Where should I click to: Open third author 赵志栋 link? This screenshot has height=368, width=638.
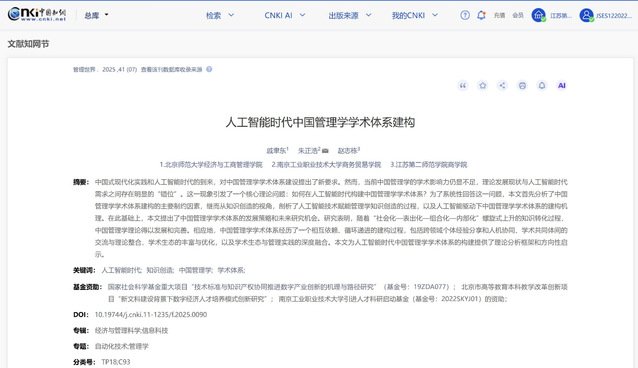point(348,151)
